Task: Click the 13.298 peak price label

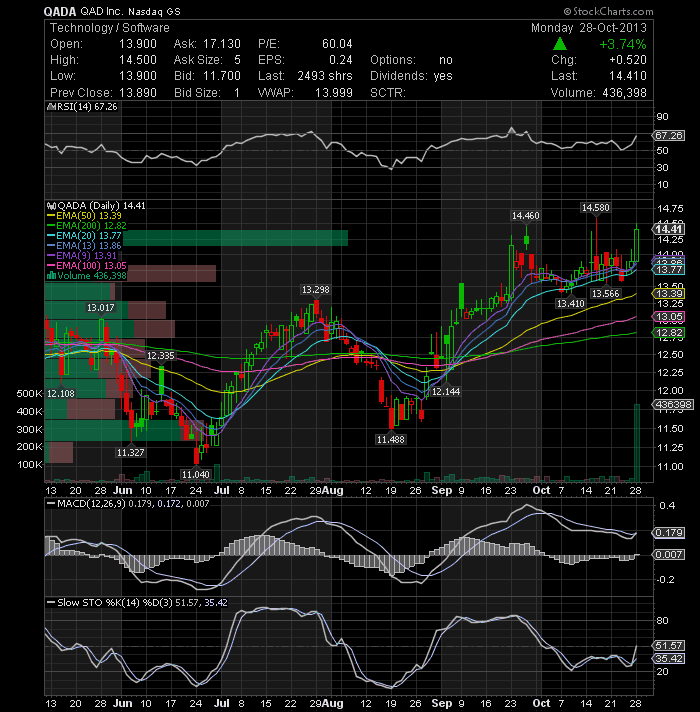Action: tap(315, 290)
